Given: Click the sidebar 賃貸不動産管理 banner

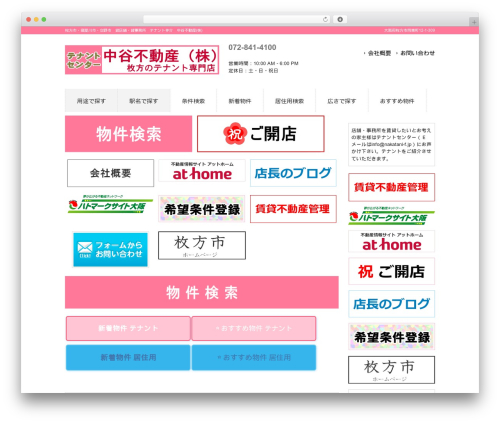Looking at the screenshot, I should click(x=392, y=187).
